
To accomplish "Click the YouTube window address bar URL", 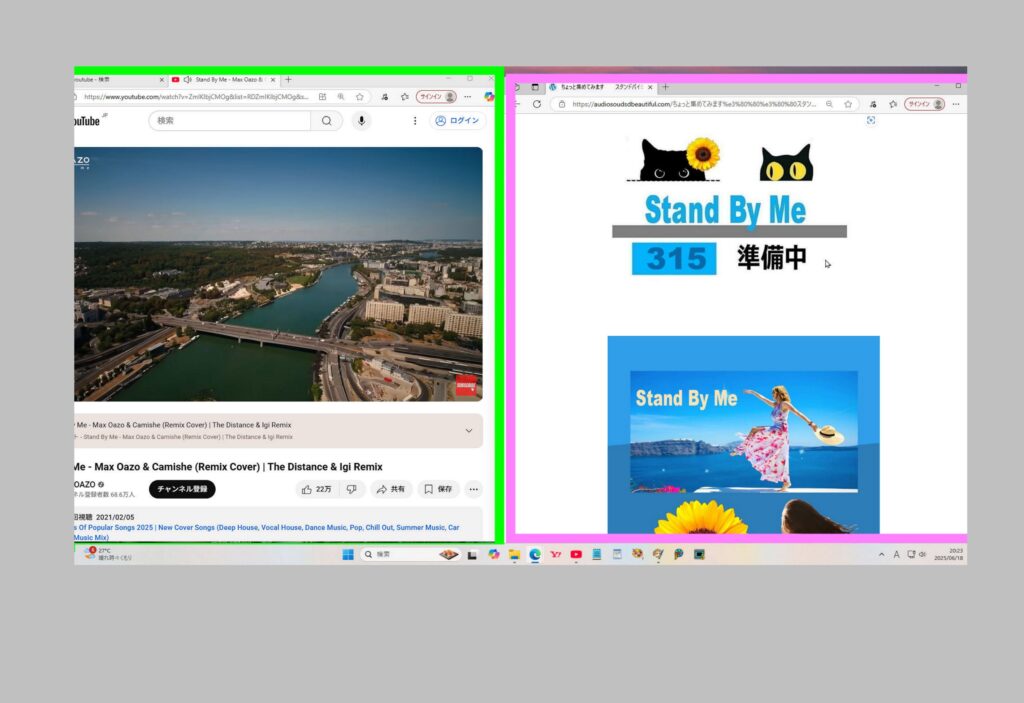I will [x=196, y=97].
